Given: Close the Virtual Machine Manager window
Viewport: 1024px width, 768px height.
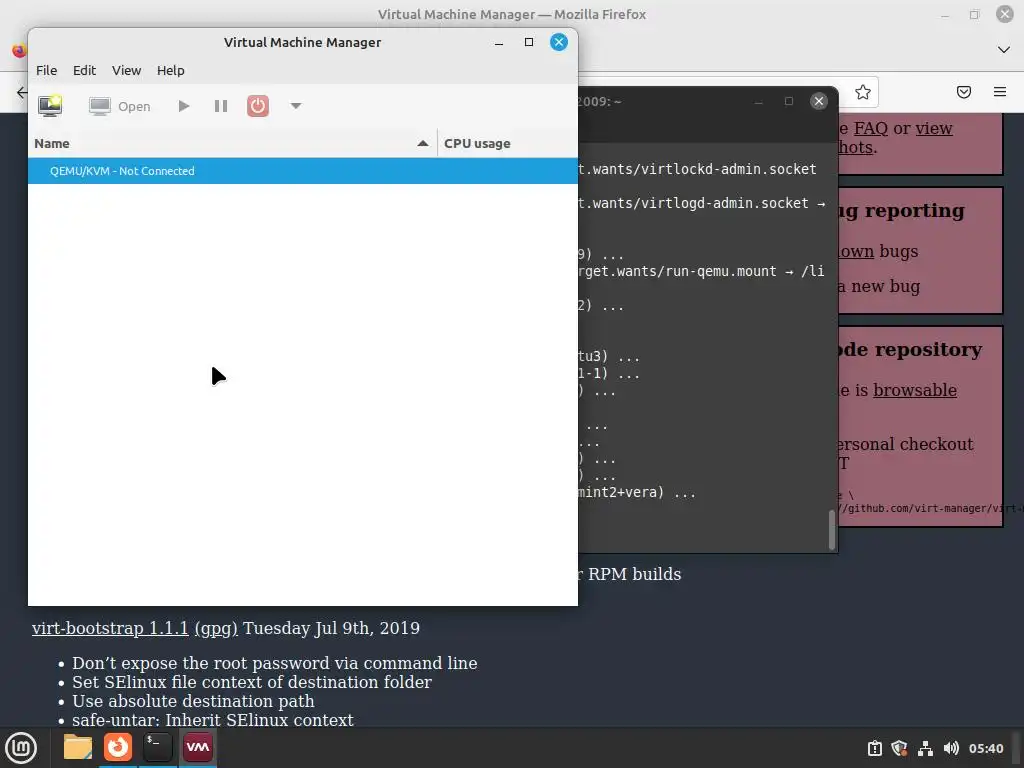Looking at the screenshot, I should point(559,42).
